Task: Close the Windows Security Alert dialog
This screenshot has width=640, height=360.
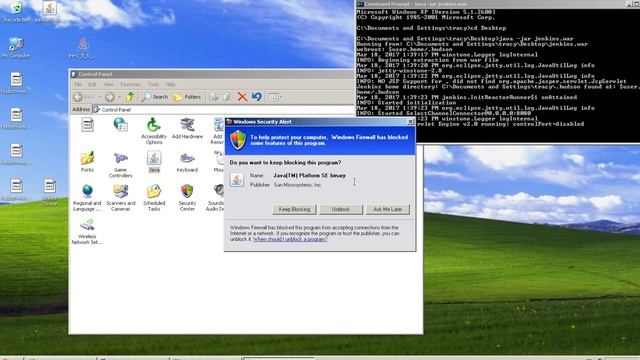Action: coord(411,122)
